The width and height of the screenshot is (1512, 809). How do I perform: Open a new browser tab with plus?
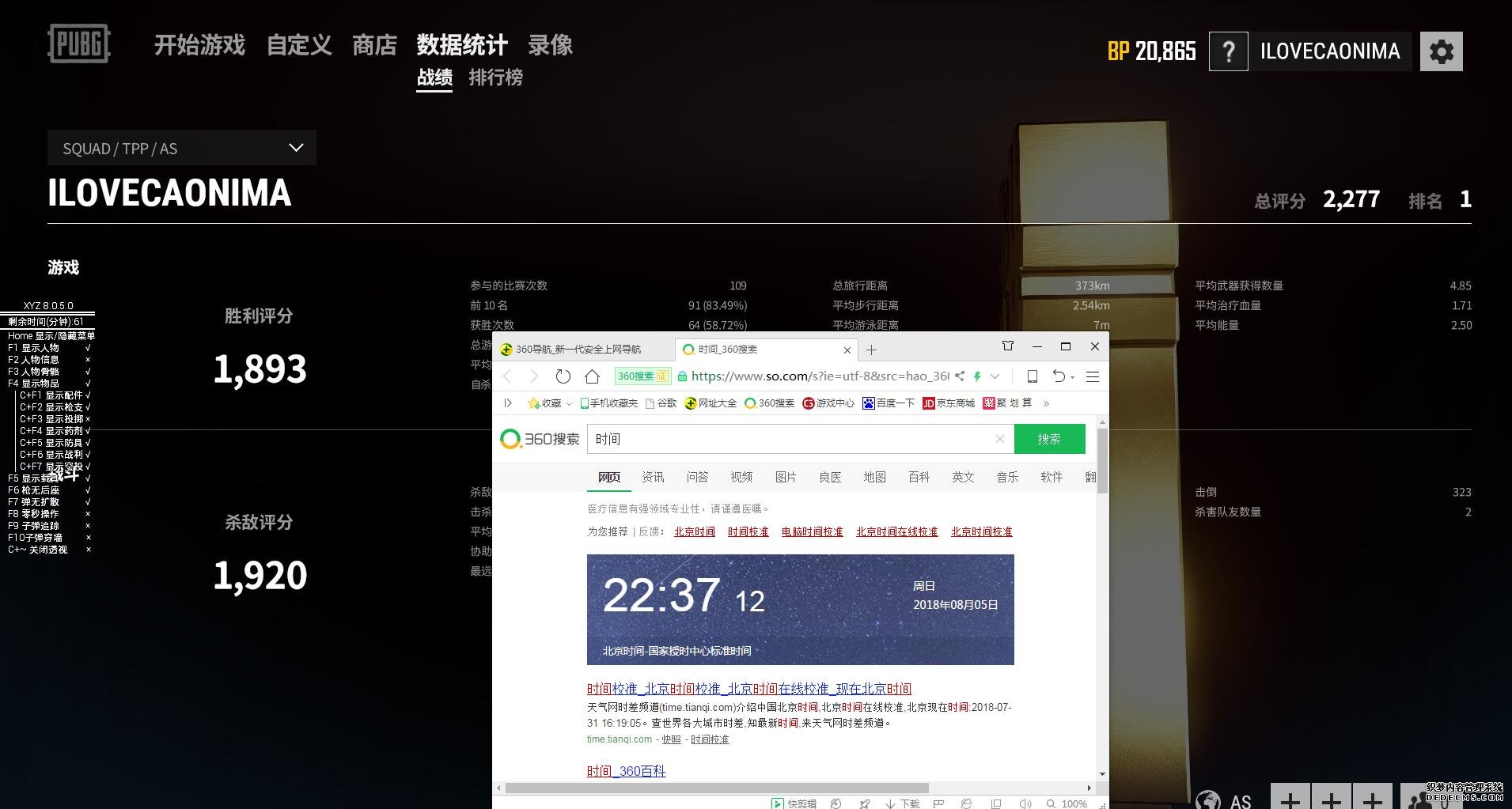(x=871, y=350)
